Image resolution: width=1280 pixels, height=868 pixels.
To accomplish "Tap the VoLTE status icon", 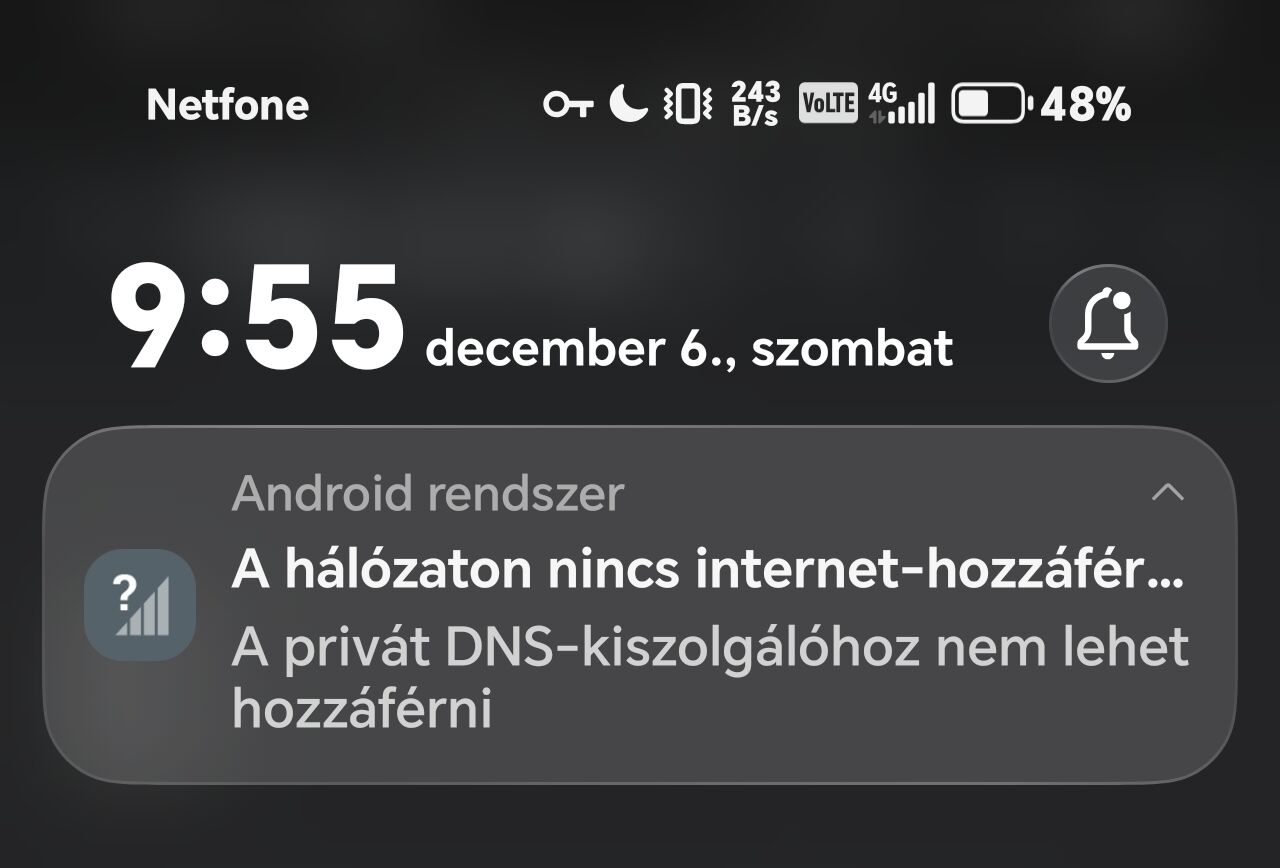I will (828, 104).
